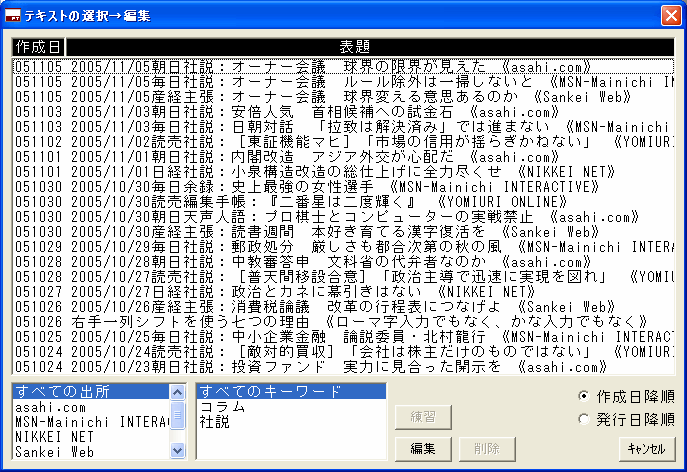Click the 作成日 column header
This screenshot has height=472, width=687.
39,47
